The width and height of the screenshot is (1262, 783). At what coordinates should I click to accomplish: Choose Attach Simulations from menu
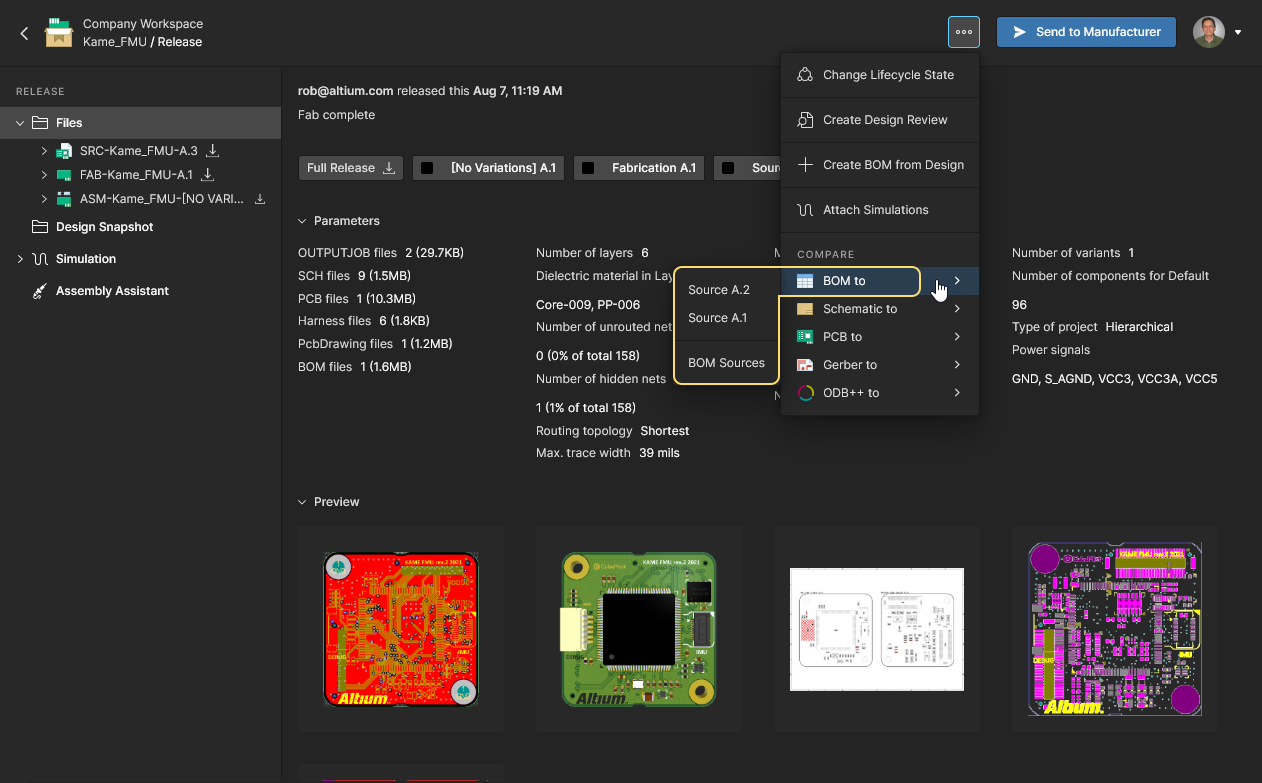(x=879, y=210)
